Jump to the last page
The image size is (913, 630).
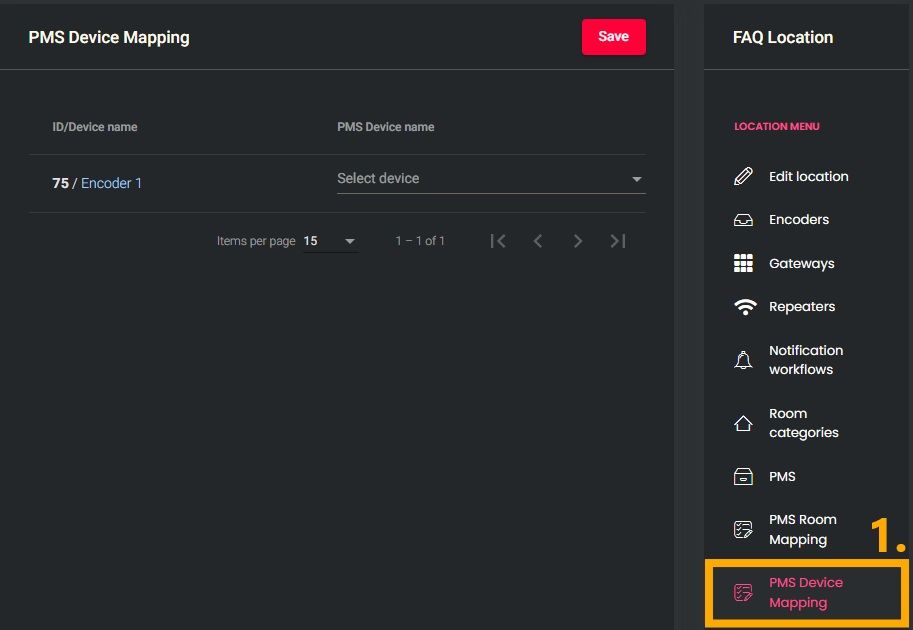(618, 241)
